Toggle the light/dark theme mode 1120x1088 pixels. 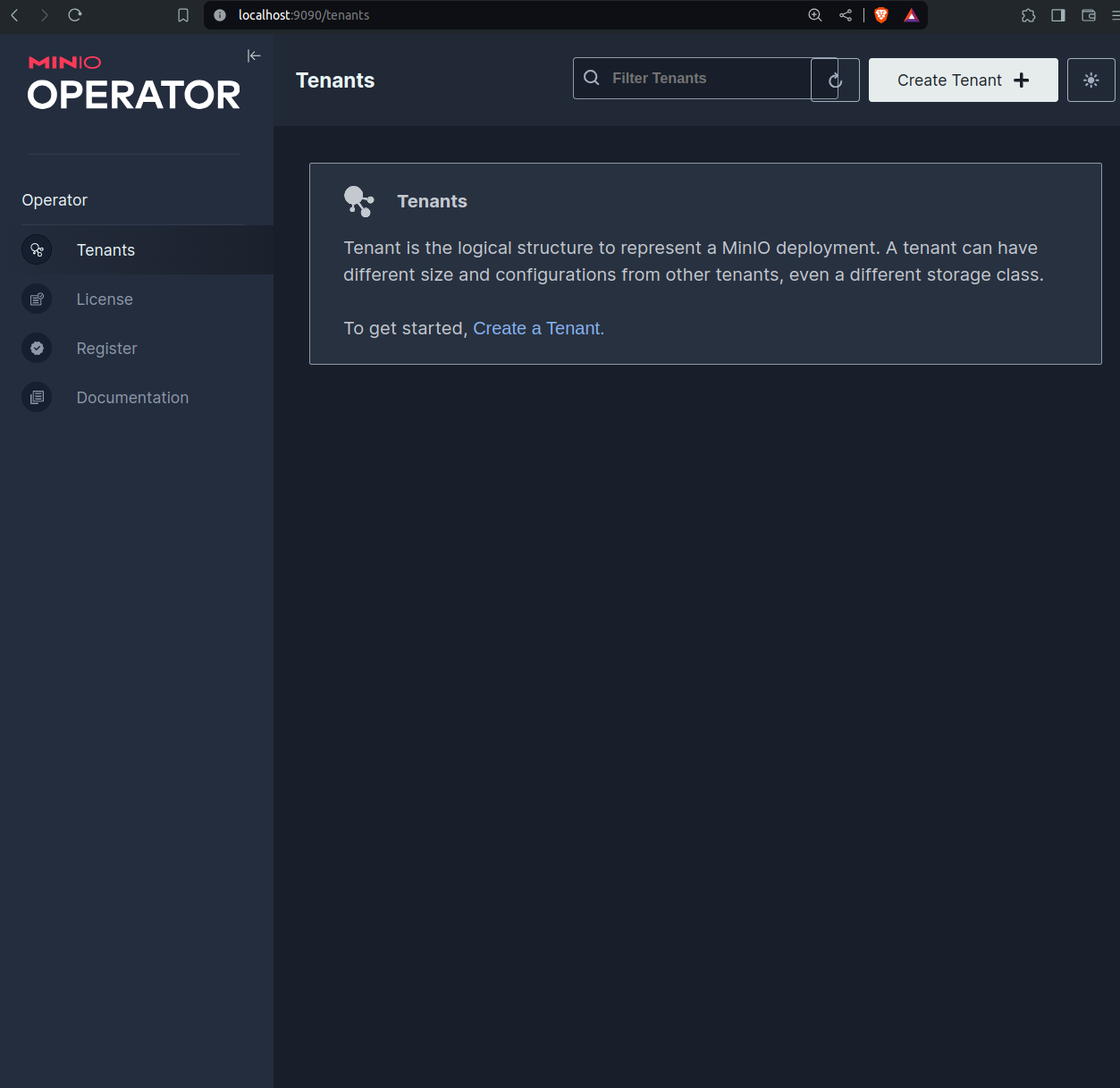tap(1091, 80)
